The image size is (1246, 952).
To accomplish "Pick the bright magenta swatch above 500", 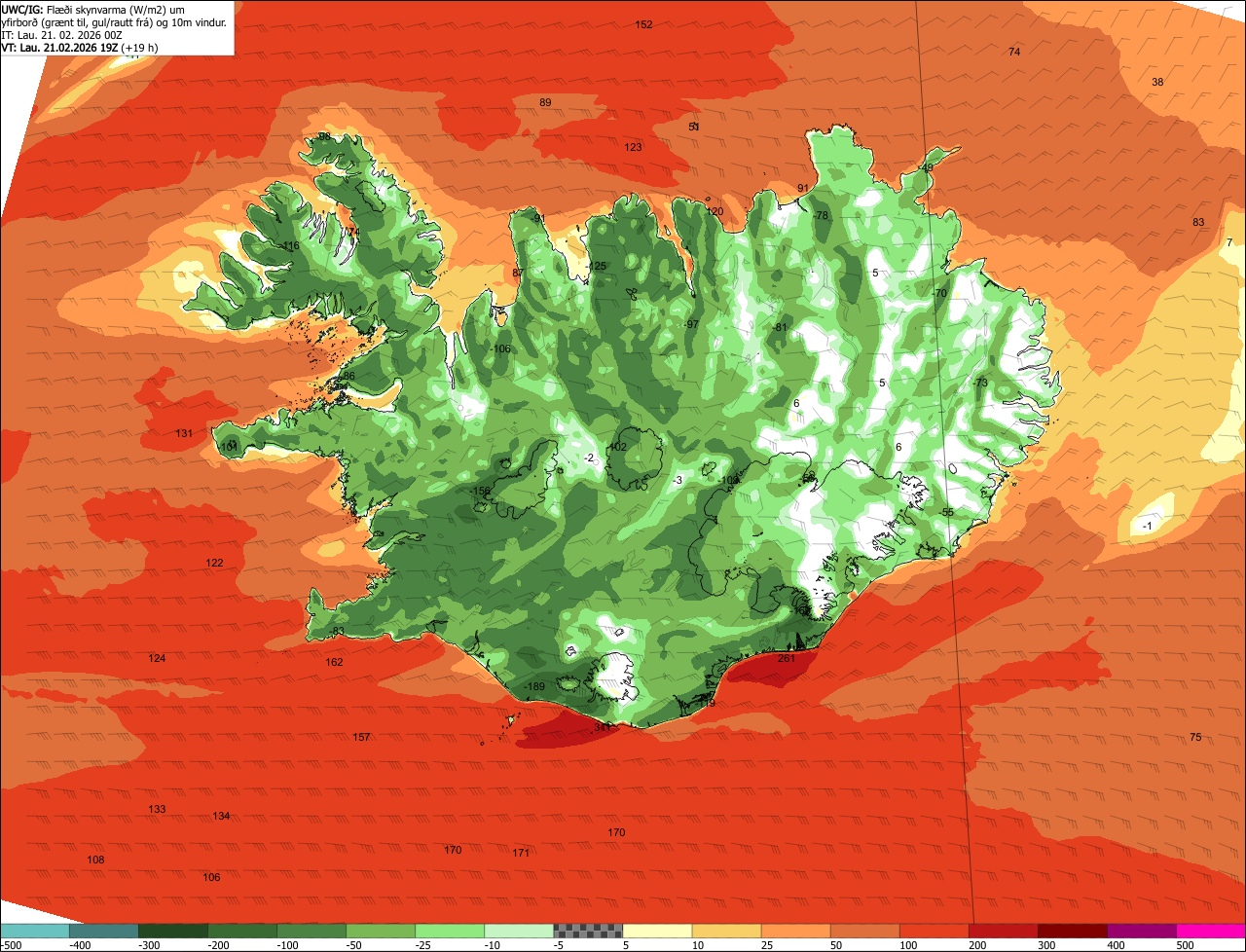I will click(1210, 931).
